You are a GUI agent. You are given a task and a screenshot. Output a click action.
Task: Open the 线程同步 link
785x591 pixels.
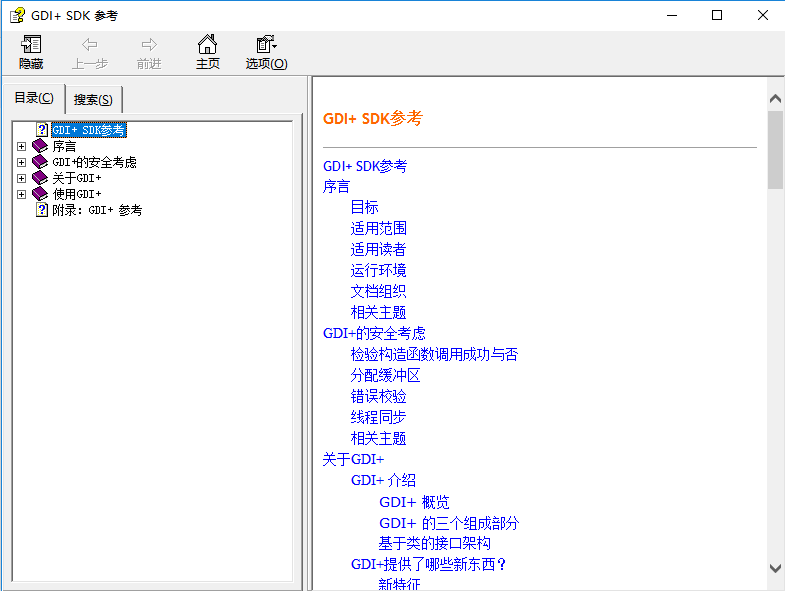(378, 417)
